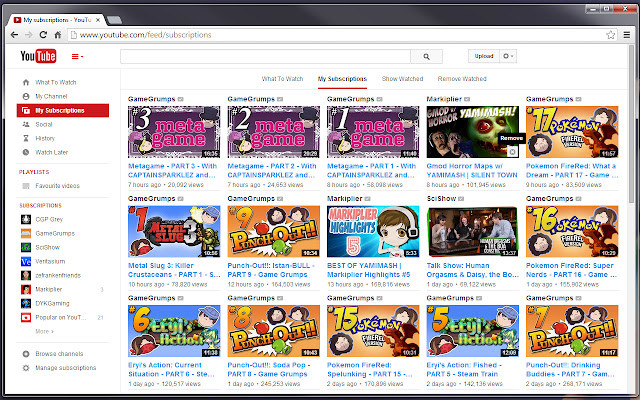Remove the Gmod Horror Maps video using X
This screenshot has height=400, width=640.
click(512, 149)
